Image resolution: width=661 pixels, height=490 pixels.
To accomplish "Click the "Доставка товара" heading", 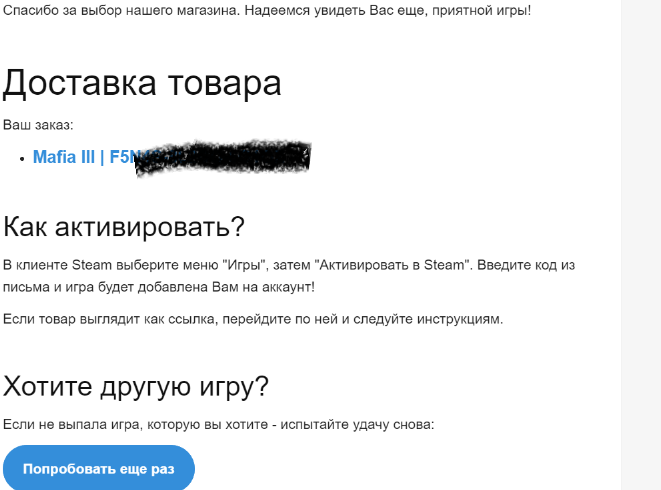I will [141, 83].
